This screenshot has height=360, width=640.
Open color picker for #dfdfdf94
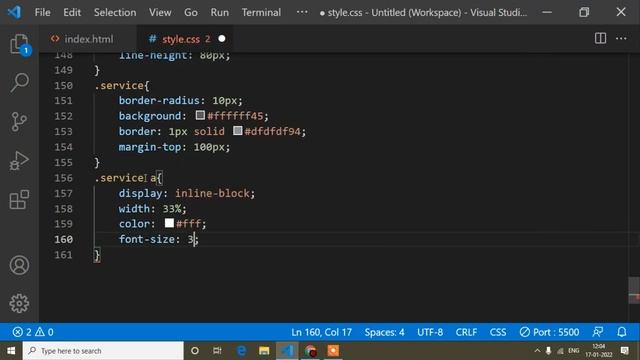click(x=238, y=131)
